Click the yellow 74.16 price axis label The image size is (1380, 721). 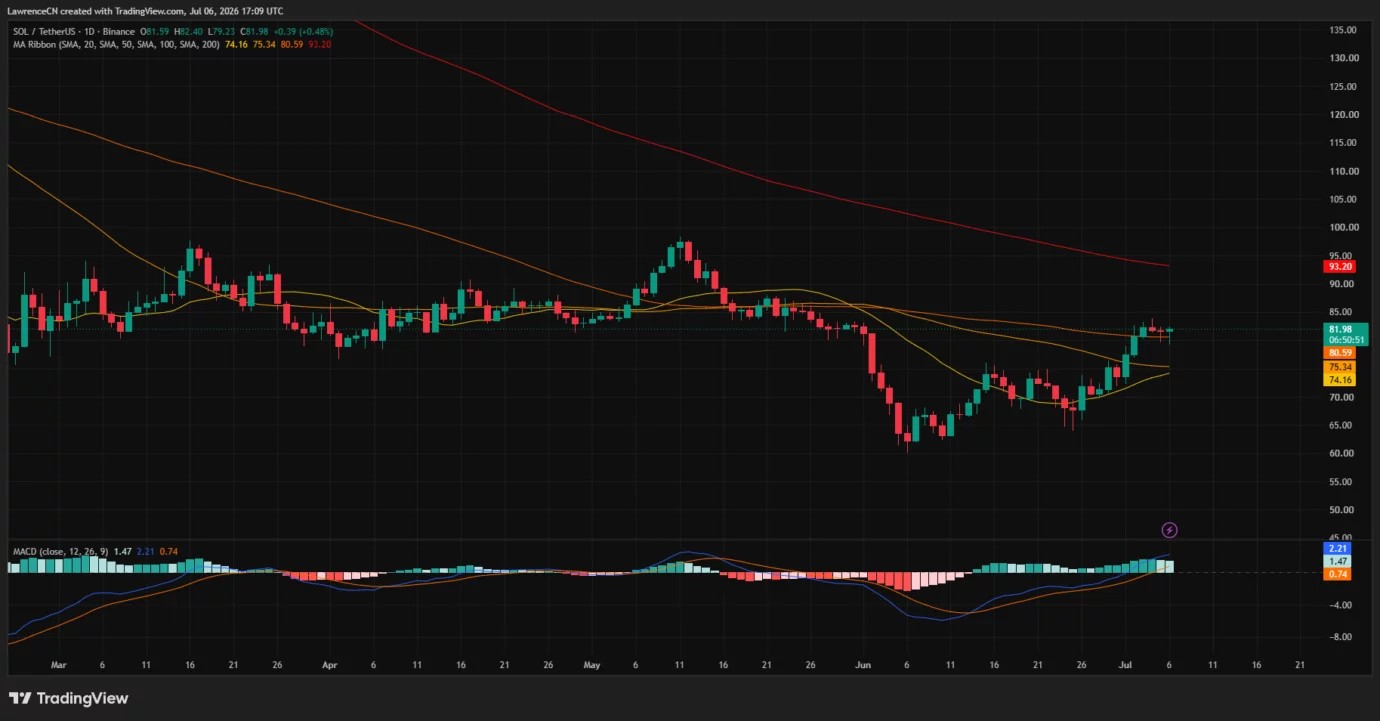pos(1340,380)
